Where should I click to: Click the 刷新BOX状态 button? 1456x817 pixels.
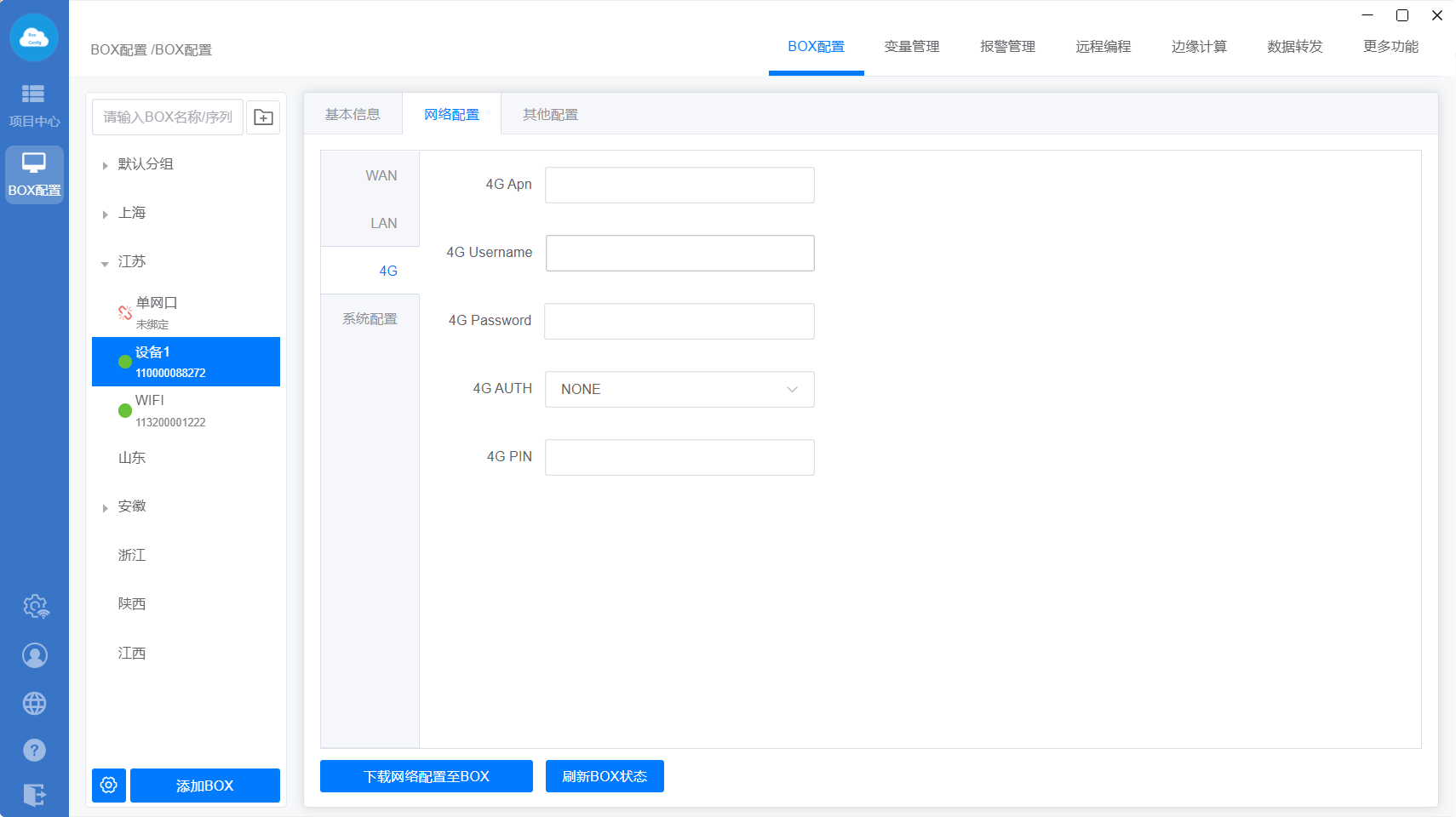coord(605,776)
